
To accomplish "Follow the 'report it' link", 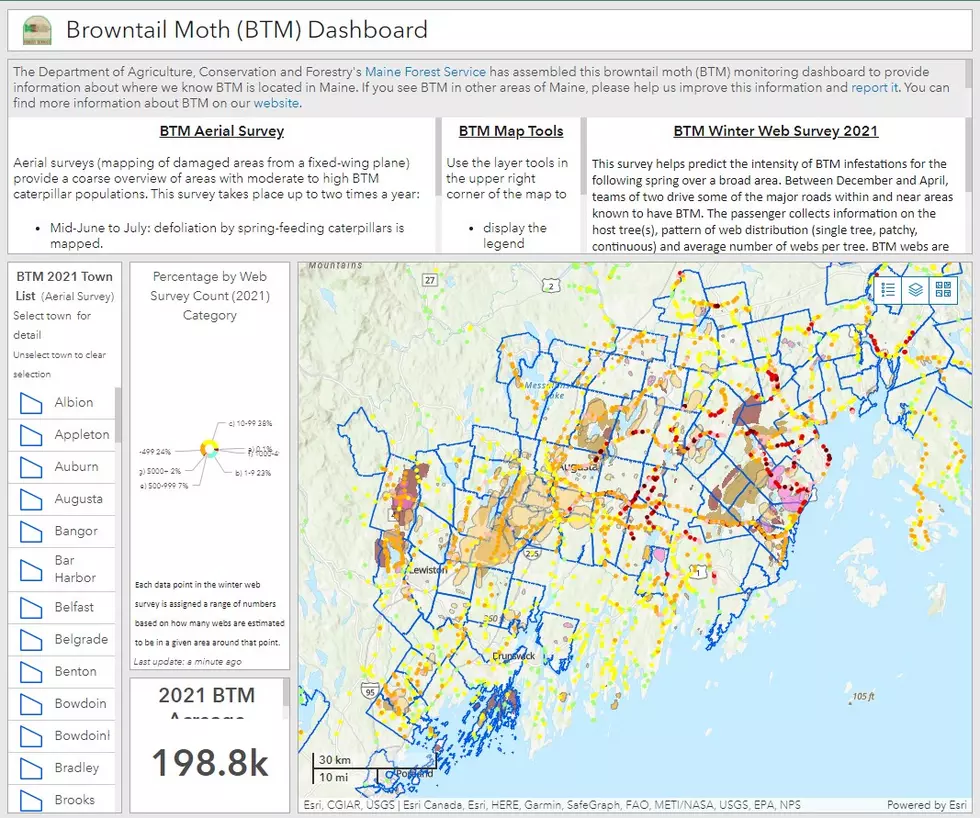I will coord(874,87).
